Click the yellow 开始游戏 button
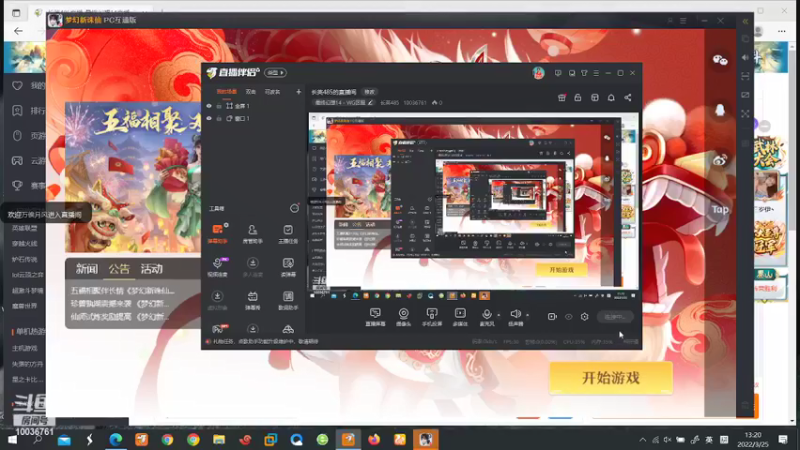 611,378
